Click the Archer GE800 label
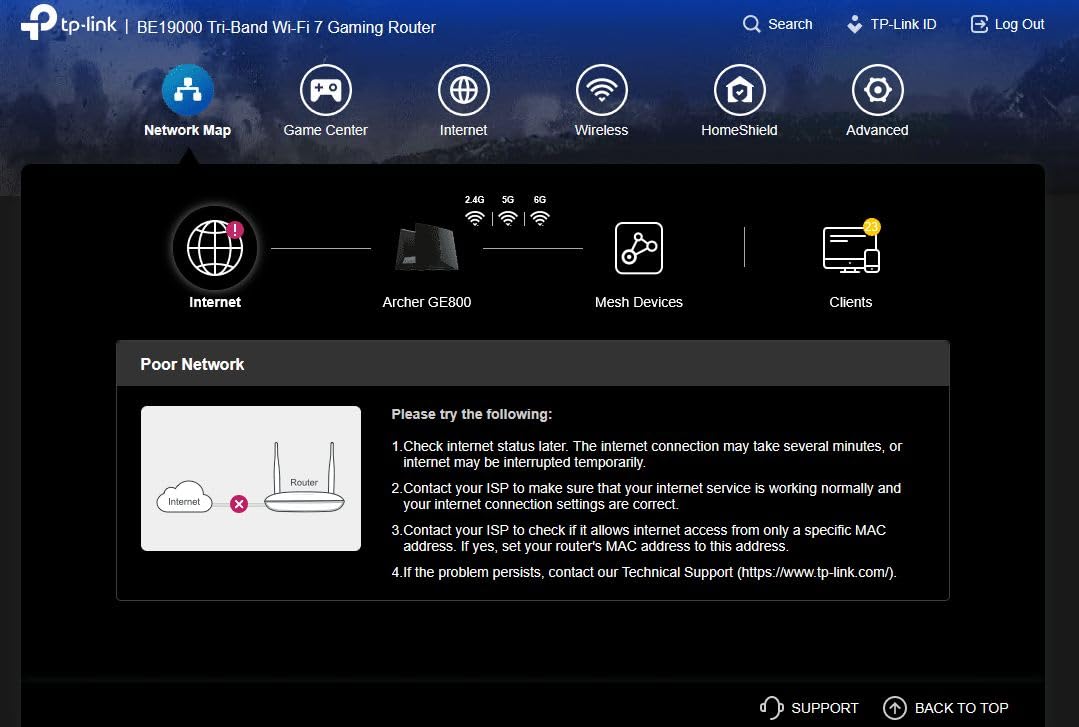 427,302
